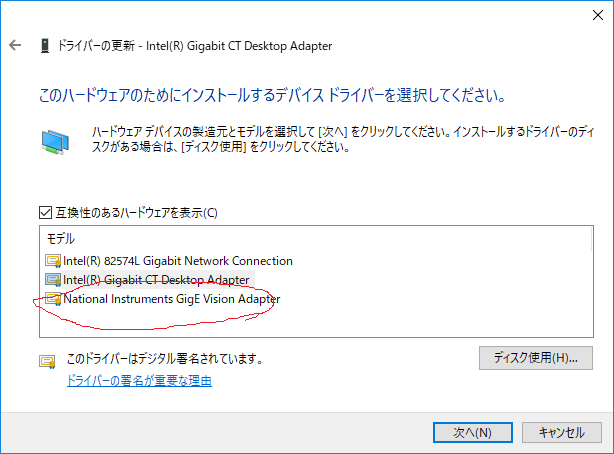The image size is (614, 454).
Task: Proceed with the 次へ(N) button
Action: [472, 432]
